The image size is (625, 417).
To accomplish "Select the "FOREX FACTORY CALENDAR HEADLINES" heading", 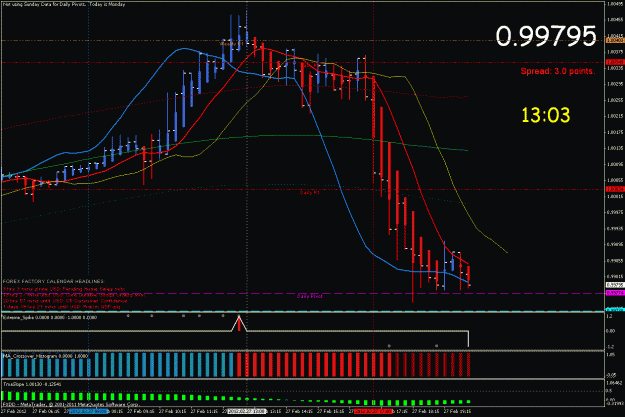I will coord(53,281).
